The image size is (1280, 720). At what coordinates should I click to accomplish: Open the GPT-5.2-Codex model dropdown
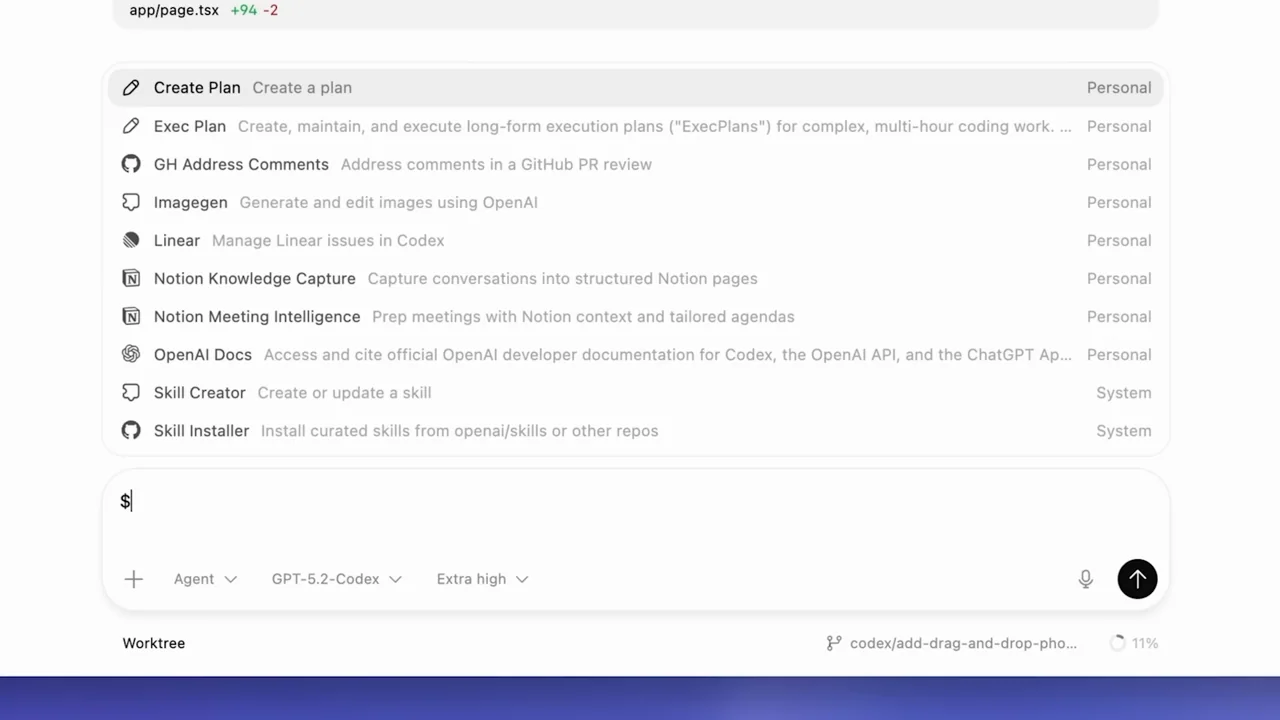pos(336,579)
